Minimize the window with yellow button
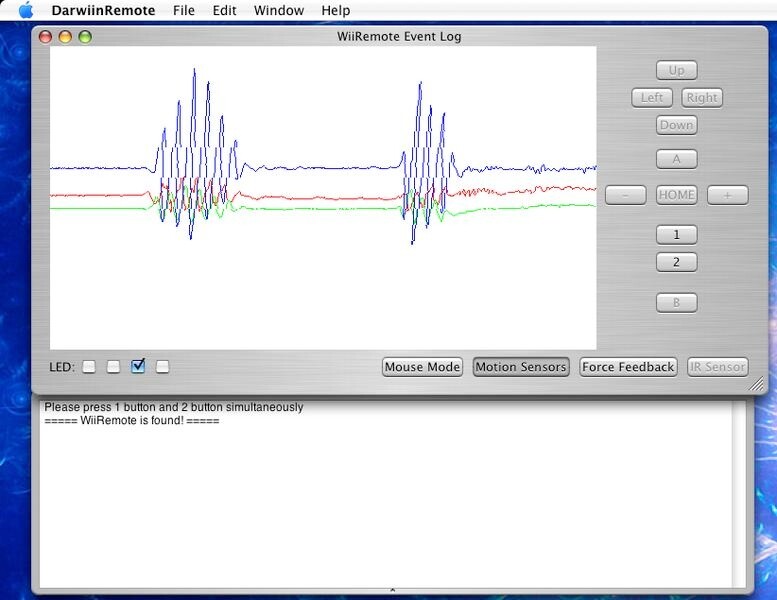This screenshot has height=600, width=777. pyautogui.click(x=65, y=37)
